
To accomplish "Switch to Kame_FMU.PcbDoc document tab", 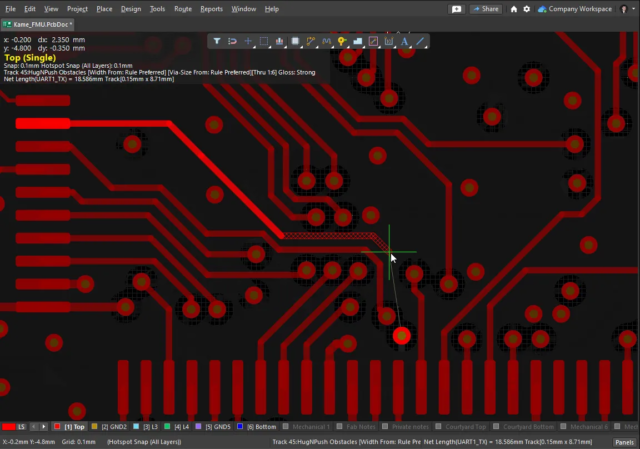I will (38, 24).
